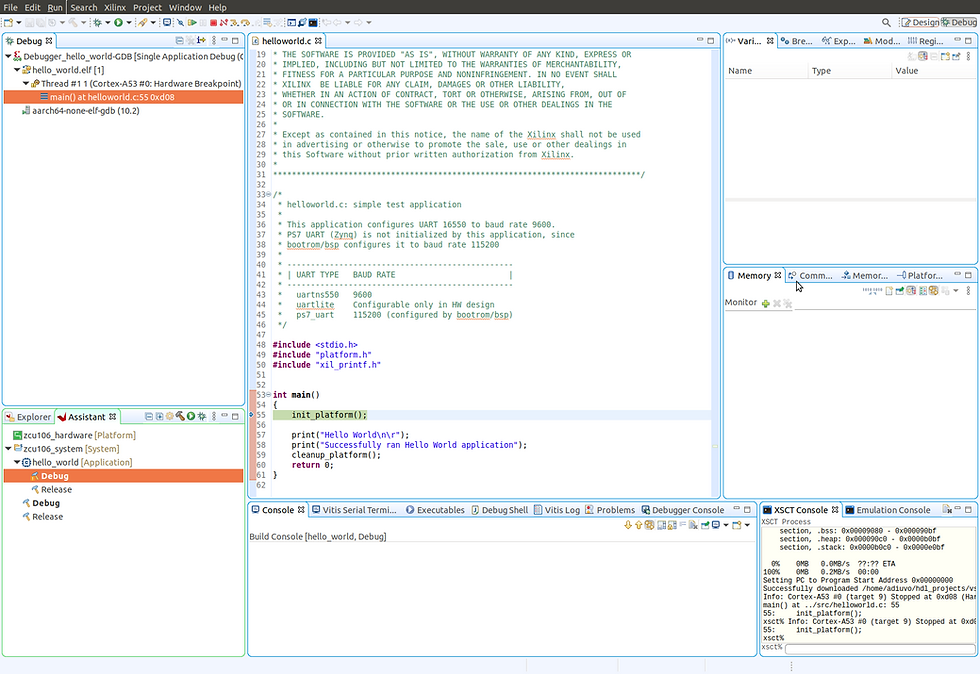The height and width of the screenshot is (674, 980).
Task: Collapse the zcu106_system tree node
Action: 8,449
